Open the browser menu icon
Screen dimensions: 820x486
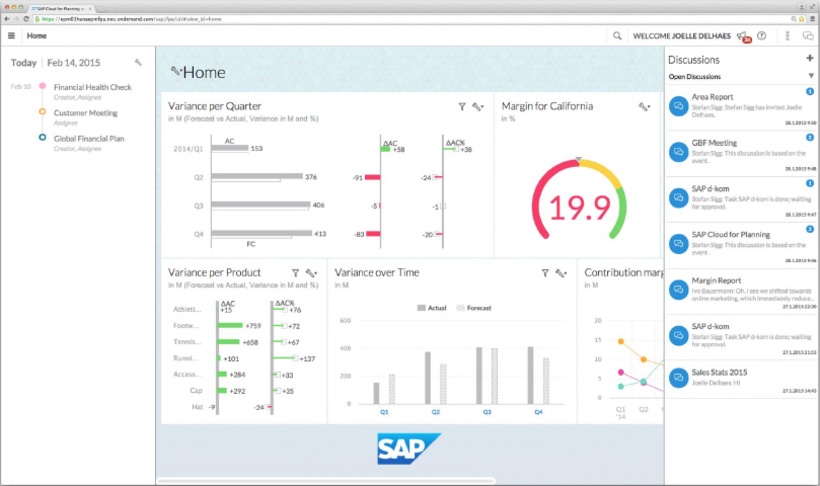click(x=812, y=19)
